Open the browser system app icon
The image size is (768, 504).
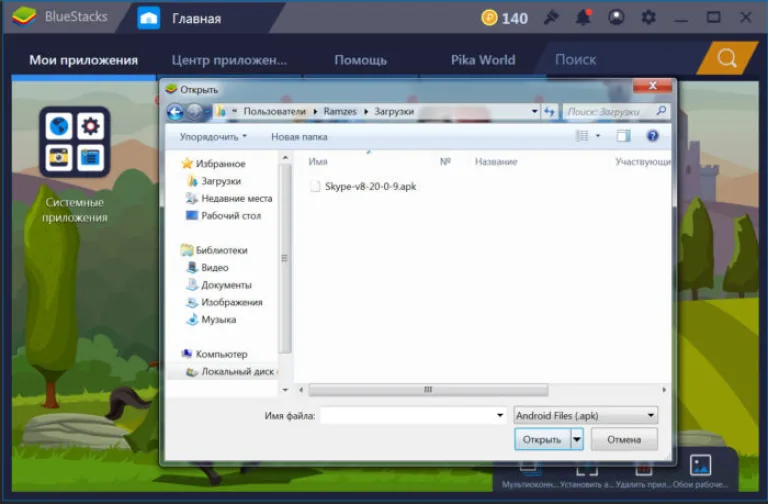(x=59, y=125)
